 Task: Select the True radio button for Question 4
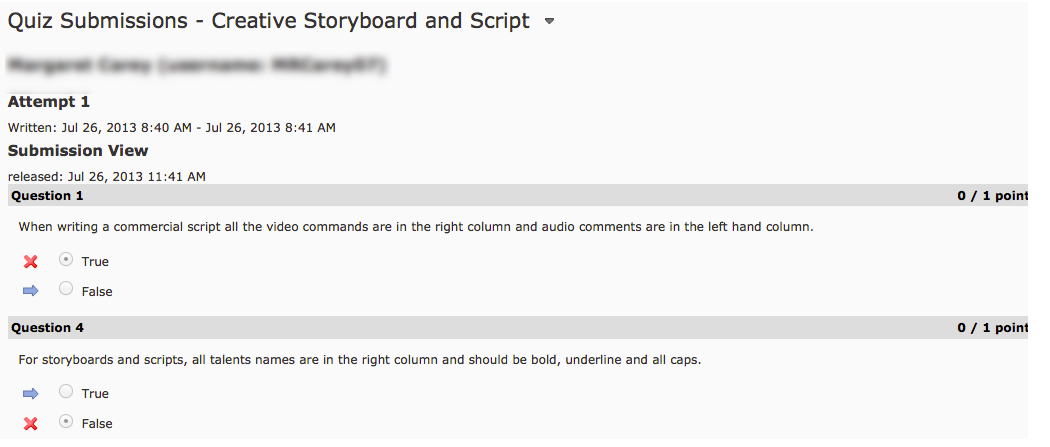[x=66, y=392]
